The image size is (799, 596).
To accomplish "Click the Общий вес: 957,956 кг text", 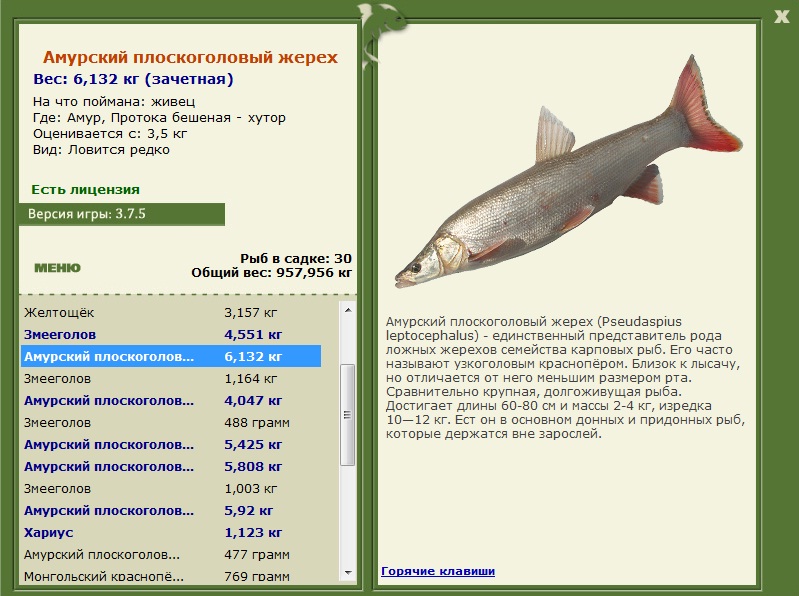I will (x=272, y=273).
